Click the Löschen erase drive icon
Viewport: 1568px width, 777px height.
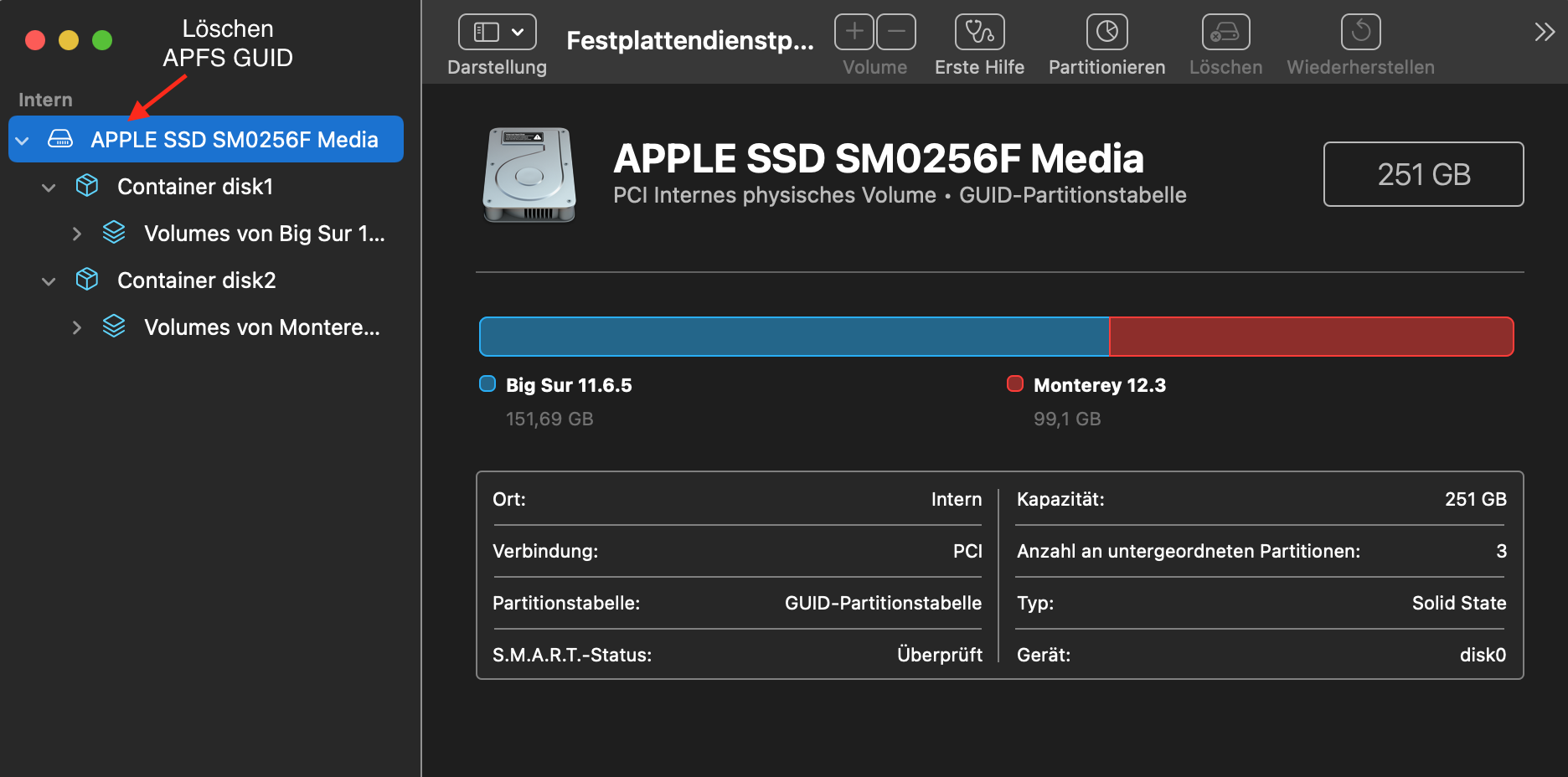[1225, 33]
